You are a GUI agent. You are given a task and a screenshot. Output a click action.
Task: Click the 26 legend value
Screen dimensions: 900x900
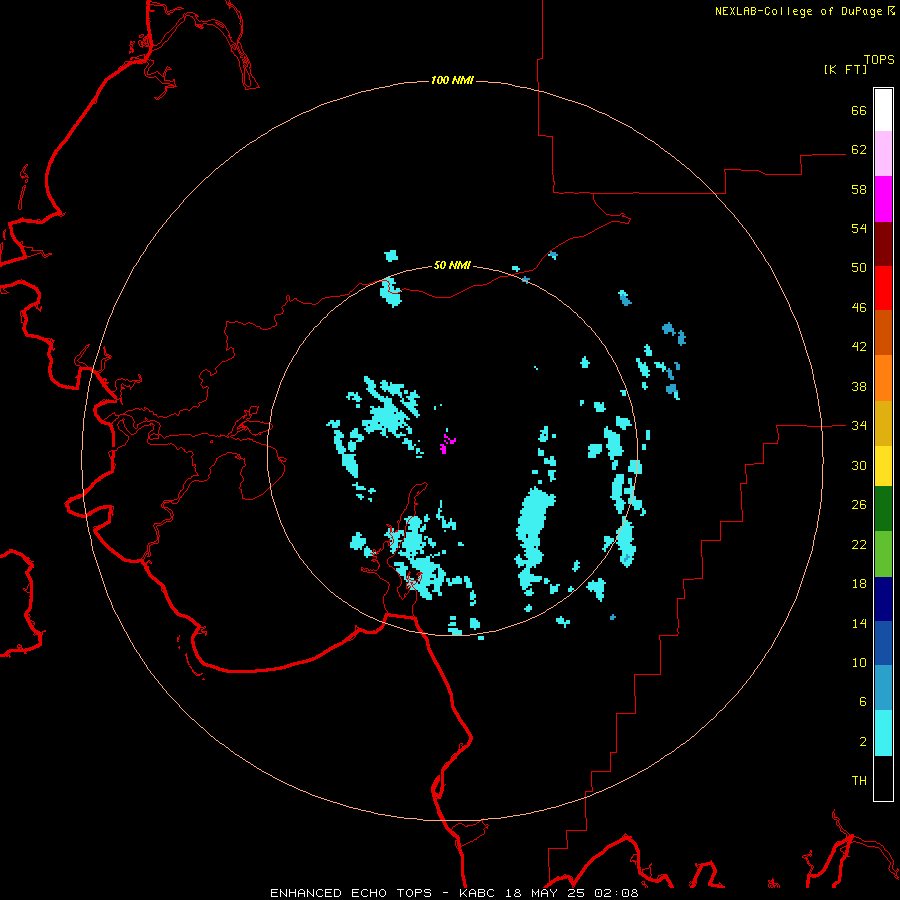click(859, 505)
